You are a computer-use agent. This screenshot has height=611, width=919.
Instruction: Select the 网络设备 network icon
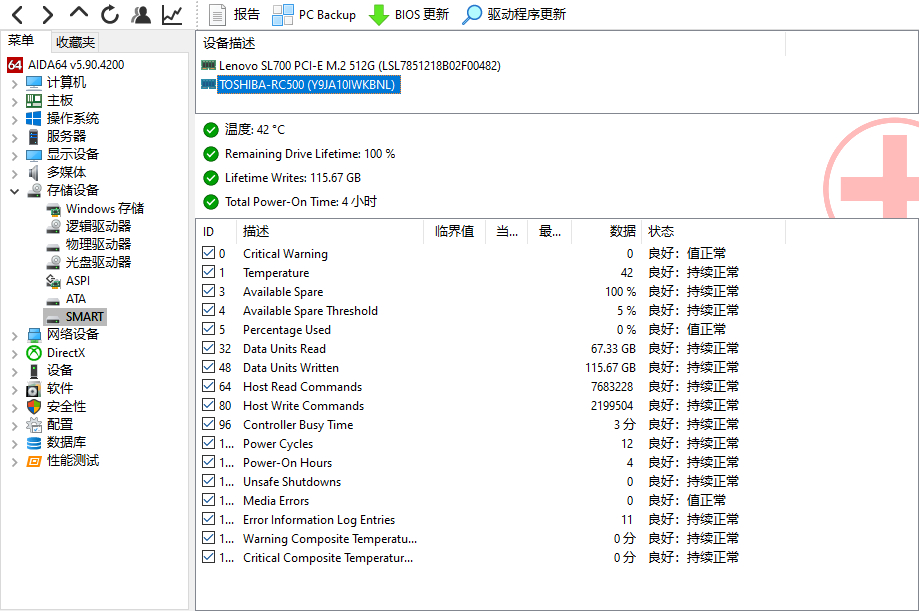34,334
